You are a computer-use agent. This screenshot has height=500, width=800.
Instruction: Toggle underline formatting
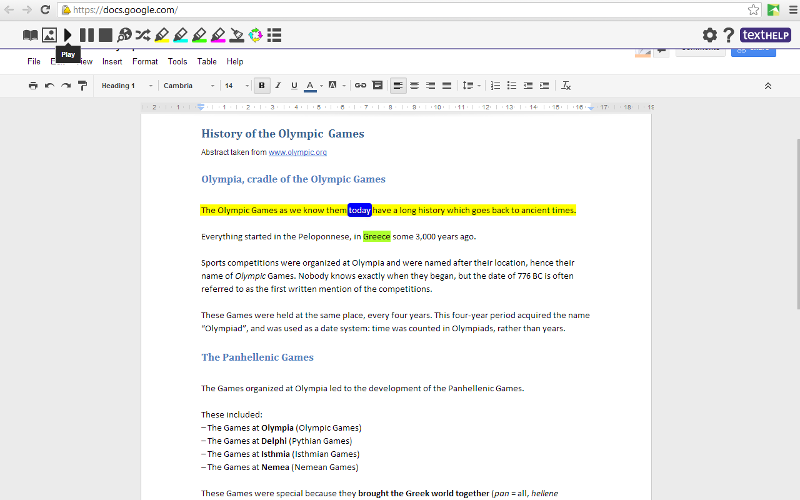click(x=294, y=86)
